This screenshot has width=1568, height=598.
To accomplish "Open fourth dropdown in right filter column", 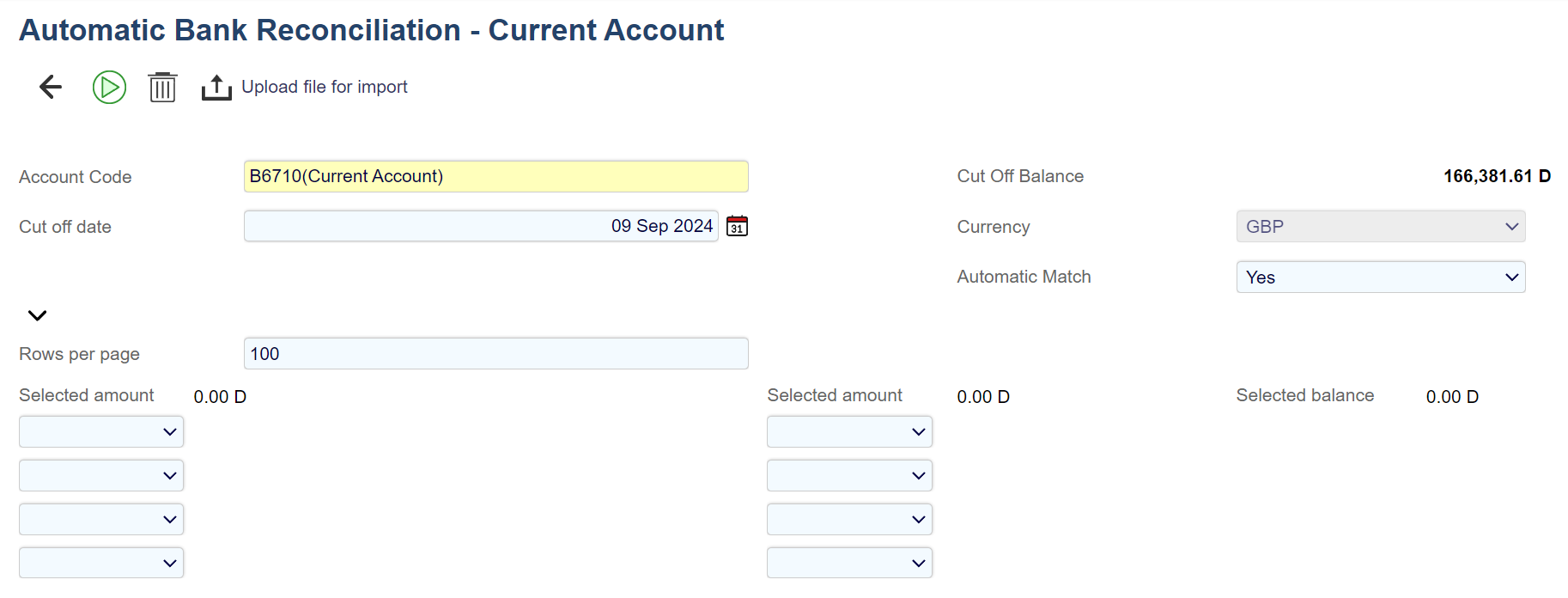I will (x=849, y=564).
